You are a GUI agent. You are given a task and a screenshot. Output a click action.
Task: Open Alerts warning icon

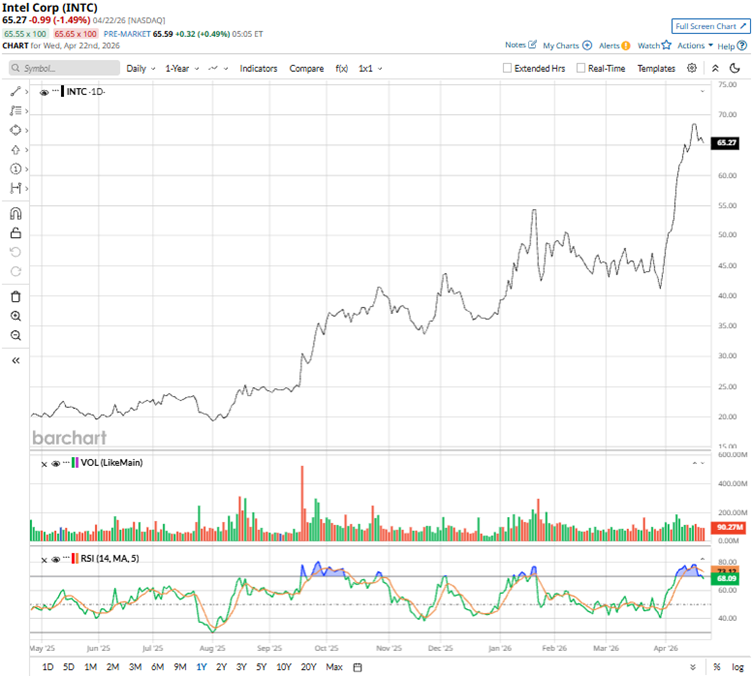click(626, 46)
